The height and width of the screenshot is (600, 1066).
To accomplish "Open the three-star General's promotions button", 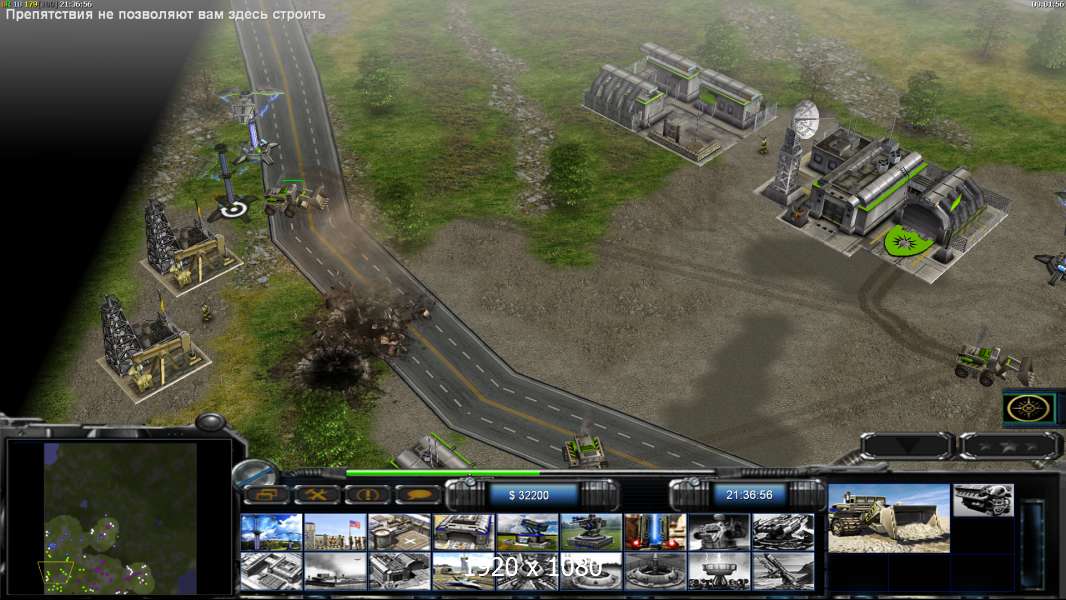I will (1008, 445).
